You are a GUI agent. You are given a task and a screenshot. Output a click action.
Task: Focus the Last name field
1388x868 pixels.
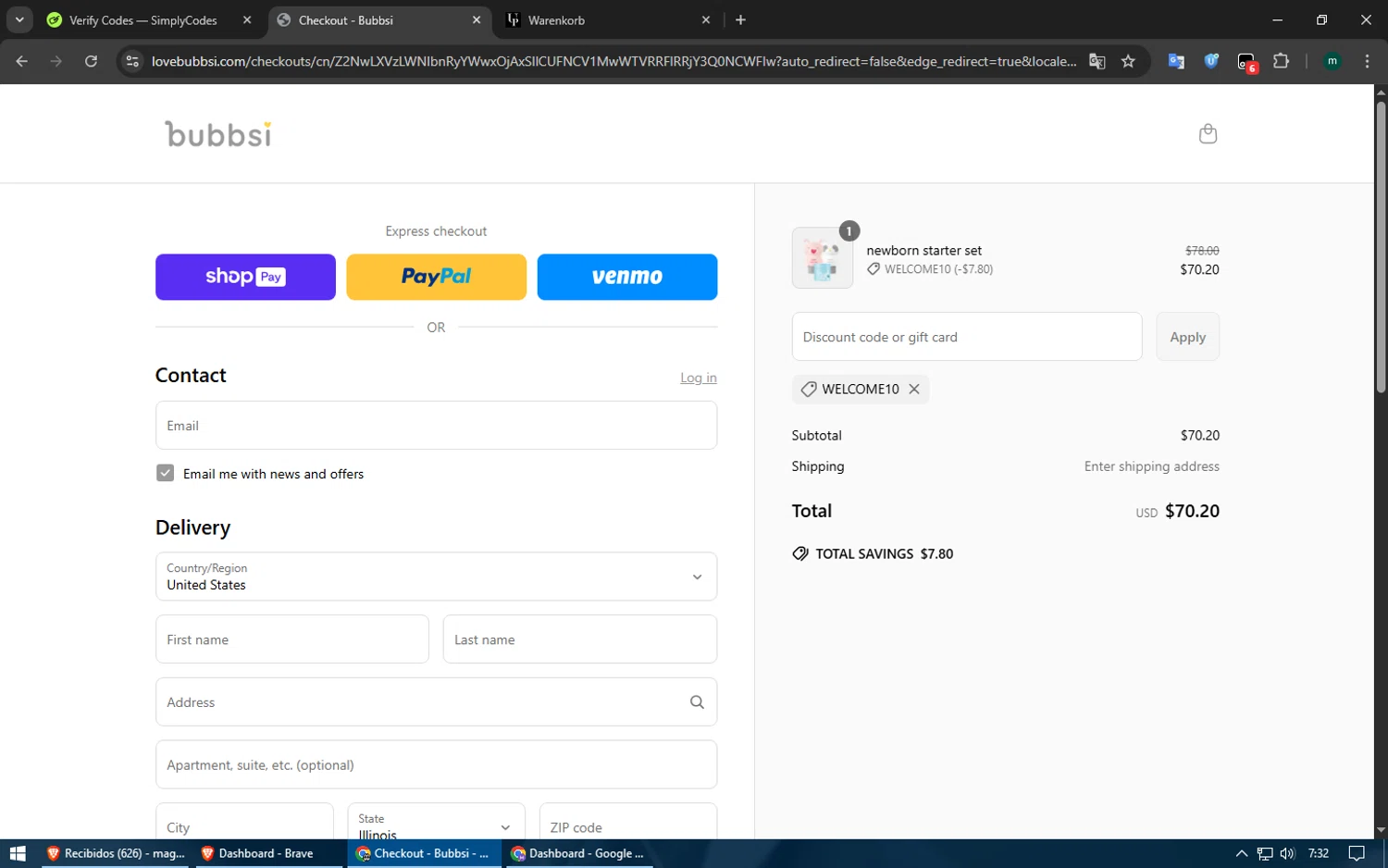click(x=580, y=639)
